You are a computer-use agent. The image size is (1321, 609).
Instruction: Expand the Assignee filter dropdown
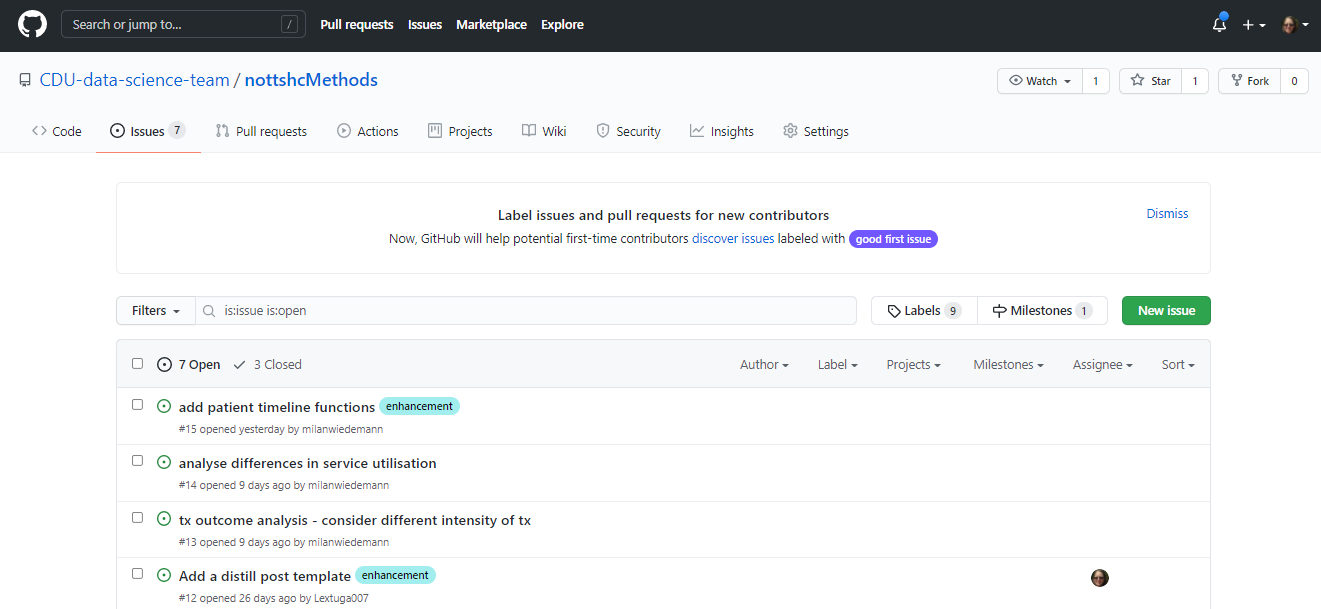(1102, 365)
